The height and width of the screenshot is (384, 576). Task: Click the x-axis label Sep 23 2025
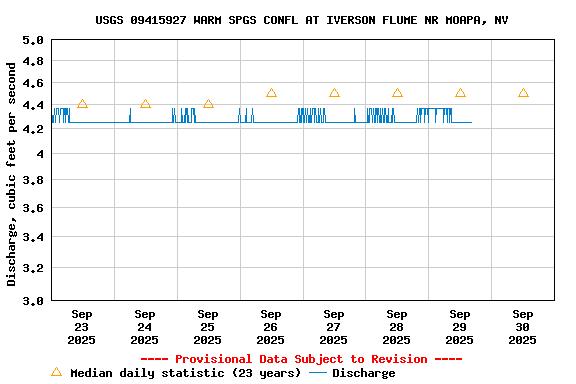tap(82, 327)
